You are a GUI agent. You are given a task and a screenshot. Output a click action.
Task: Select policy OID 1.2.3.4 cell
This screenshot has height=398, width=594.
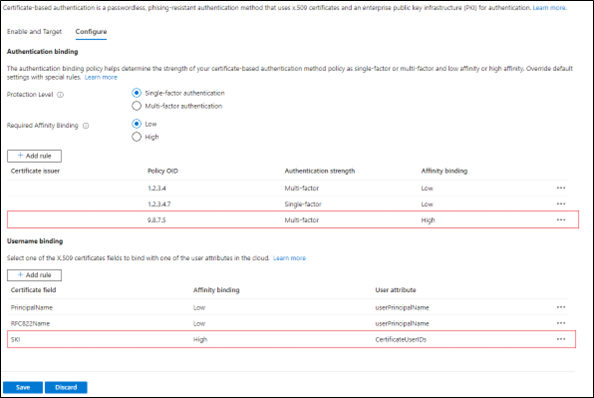coord(157,188)
